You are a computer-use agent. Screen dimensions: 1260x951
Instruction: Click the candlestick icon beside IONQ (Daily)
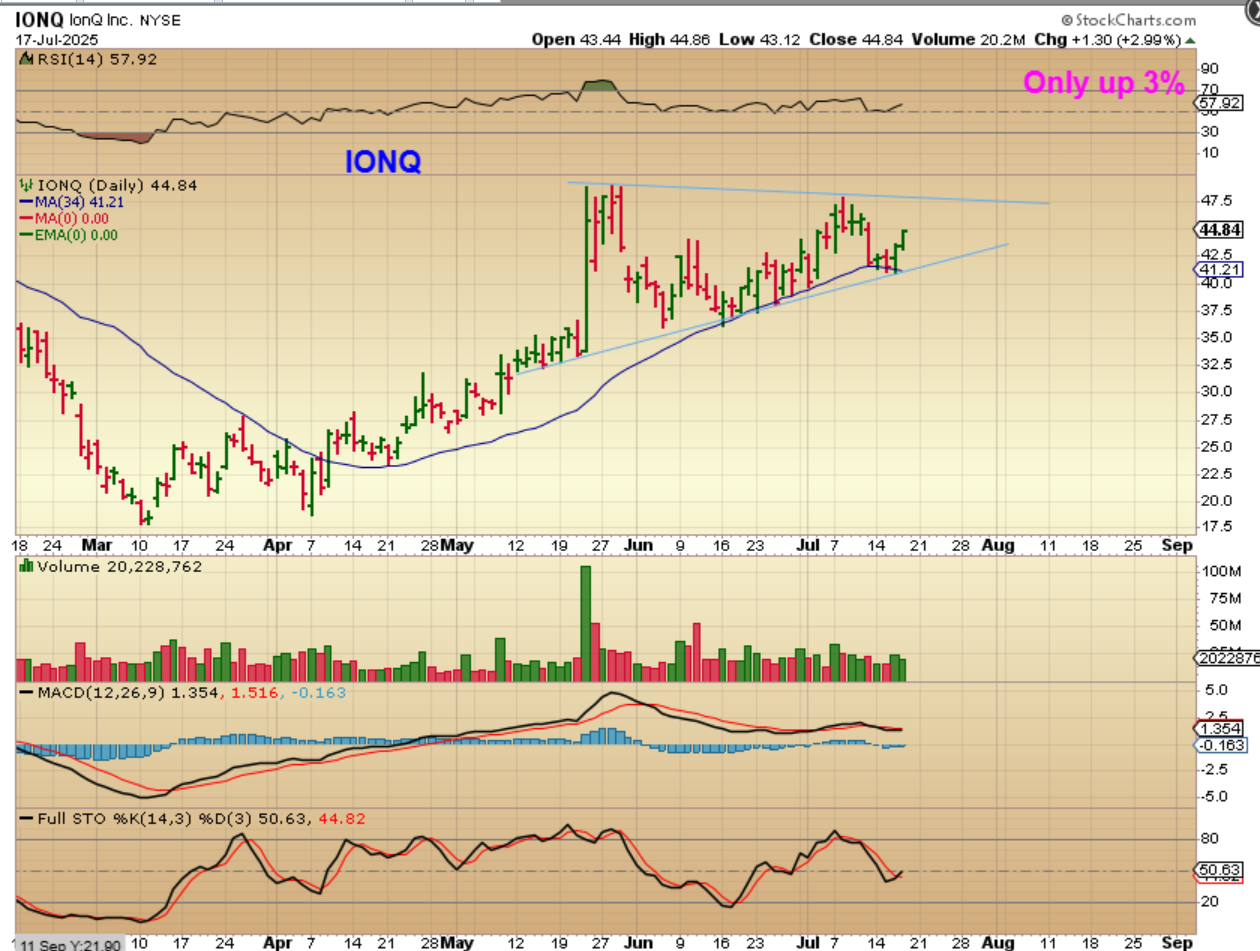point(26,185)
